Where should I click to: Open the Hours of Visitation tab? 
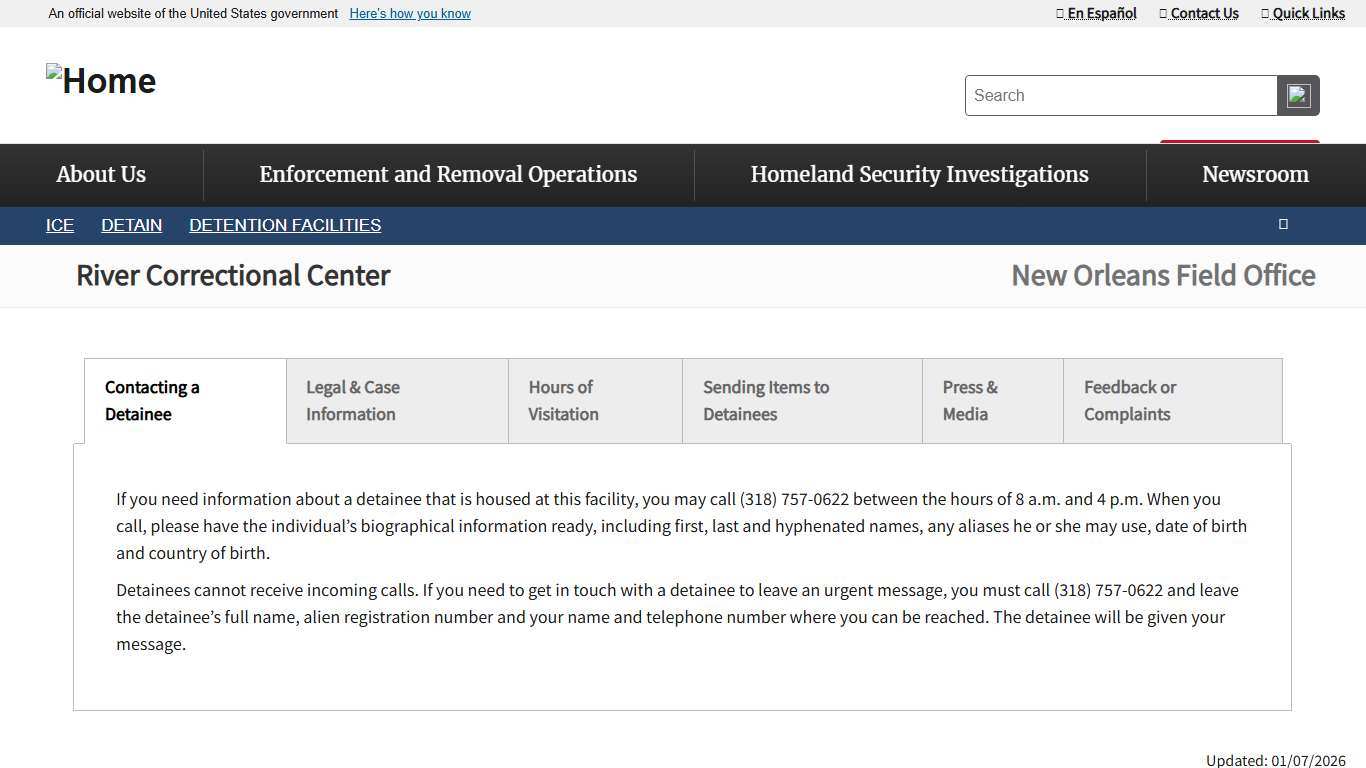click(594, 400)
